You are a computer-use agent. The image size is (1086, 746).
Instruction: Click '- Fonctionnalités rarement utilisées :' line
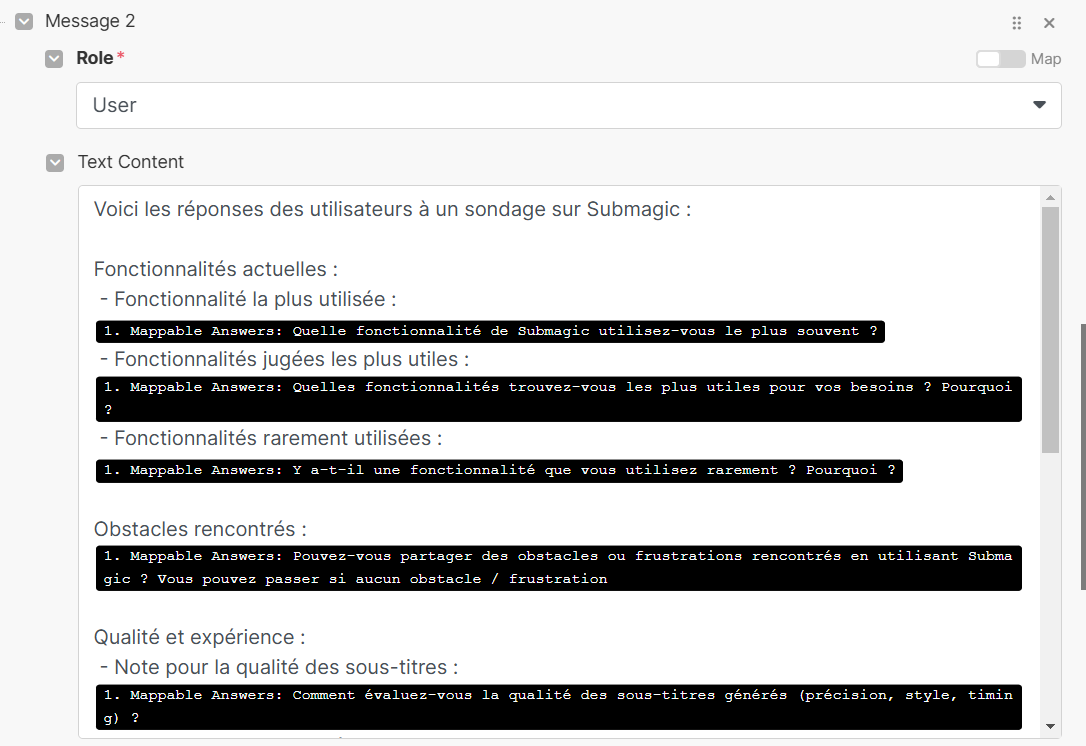point(271,438)
